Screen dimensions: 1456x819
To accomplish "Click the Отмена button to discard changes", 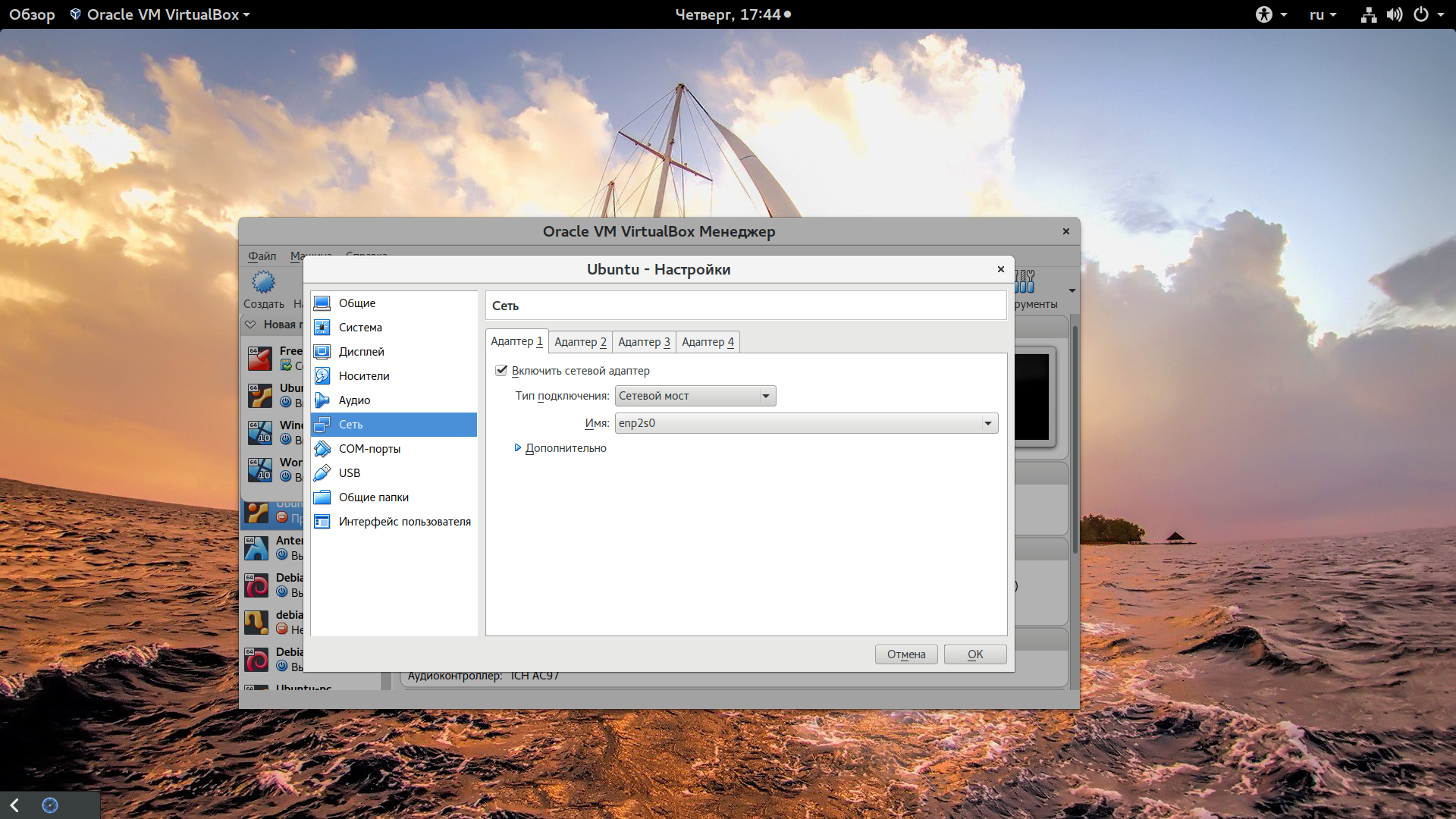I will [905, 653].
